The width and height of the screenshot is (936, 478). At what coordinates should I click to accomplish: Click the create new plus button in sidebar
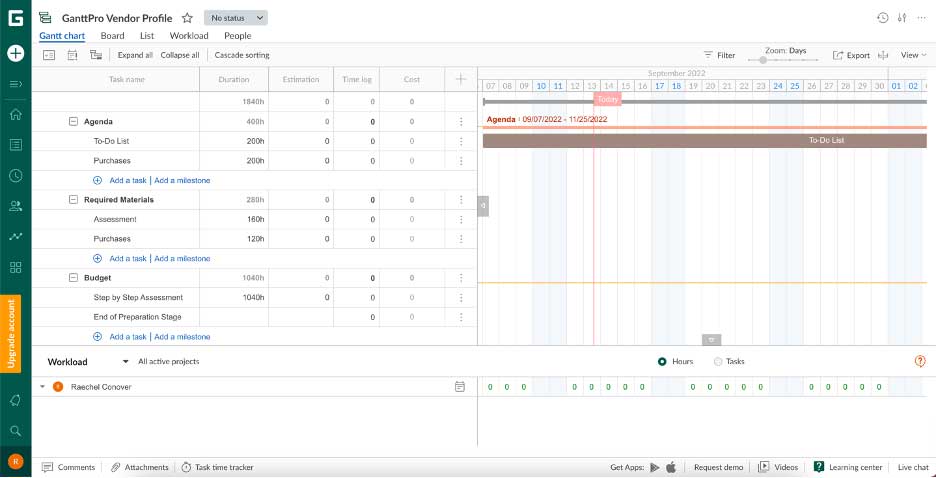16,53
